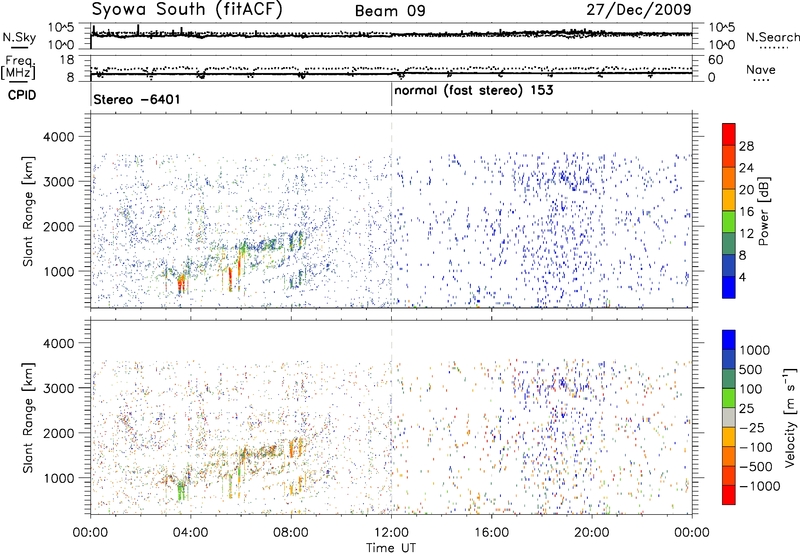Click the '18' frequency axis tick label
Viewport: 800px width, 554px height.
pyautogui.click(x=67, y=60)
